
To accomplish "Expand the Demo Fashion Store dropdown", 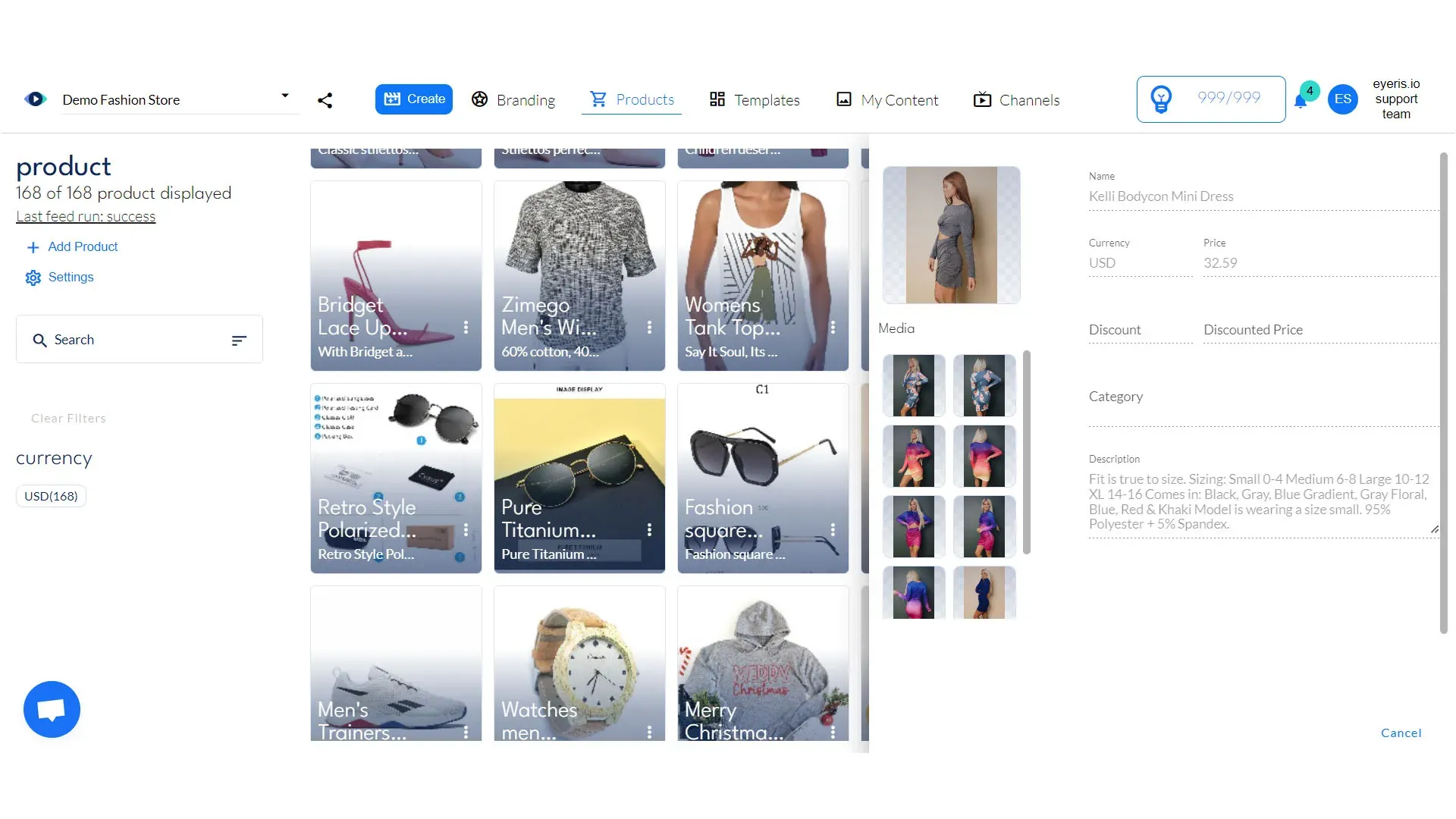I will point(285,96).
